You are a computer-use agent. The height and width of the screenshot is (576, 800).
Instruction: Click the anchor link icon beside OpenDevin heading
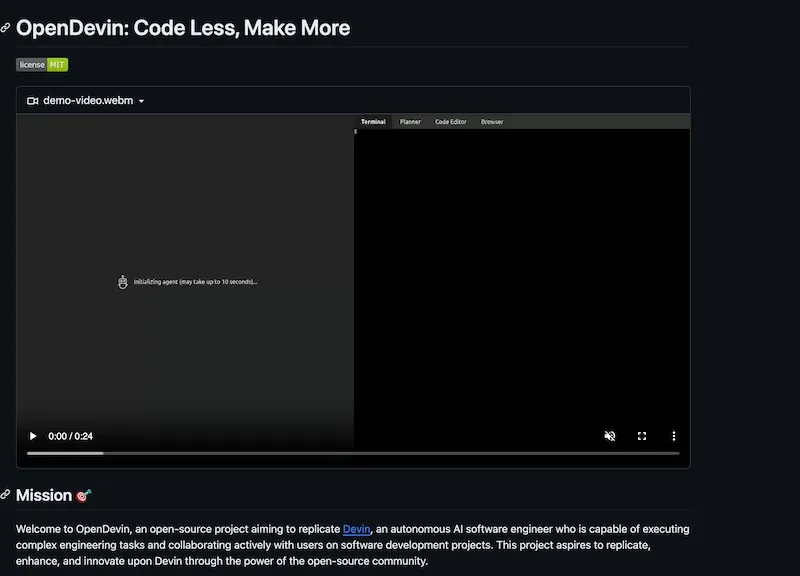6,28
